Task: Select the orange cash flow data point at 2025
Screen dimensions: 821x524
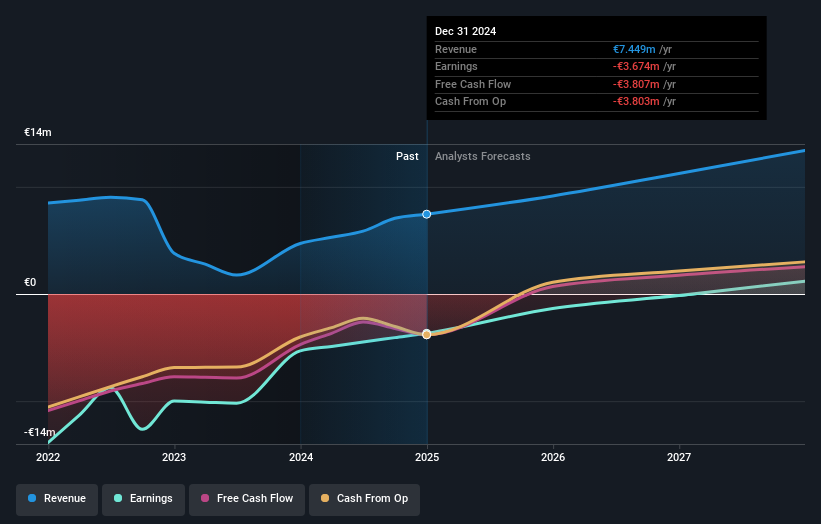Action: coord(427,335)
